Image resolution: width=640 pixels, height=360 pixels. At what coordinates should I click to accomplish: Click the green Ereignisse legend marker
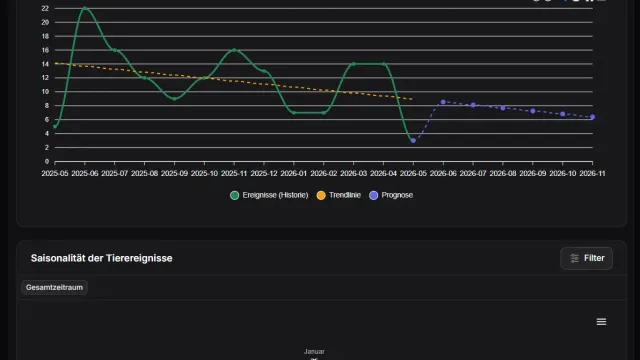234,196
